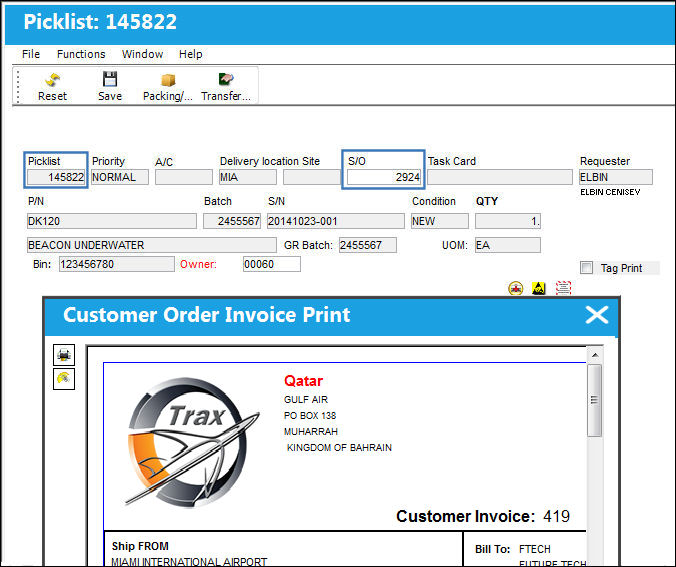Image resolution: width=676 pixels, height=567 pixels.
Task: Click the Priority field showing NORMAL
Action: point(120,177)
